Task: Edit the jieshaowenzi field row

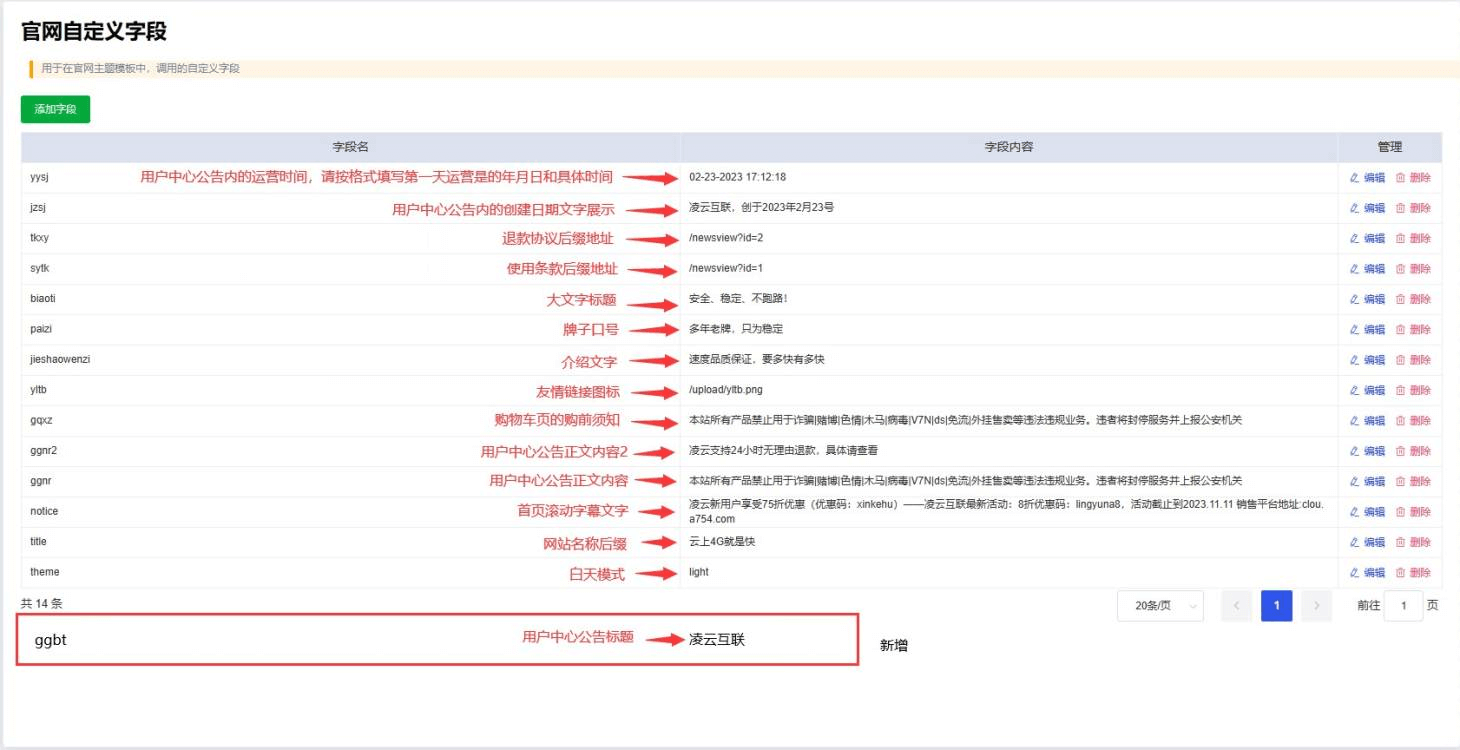Action: (1367, 360)
